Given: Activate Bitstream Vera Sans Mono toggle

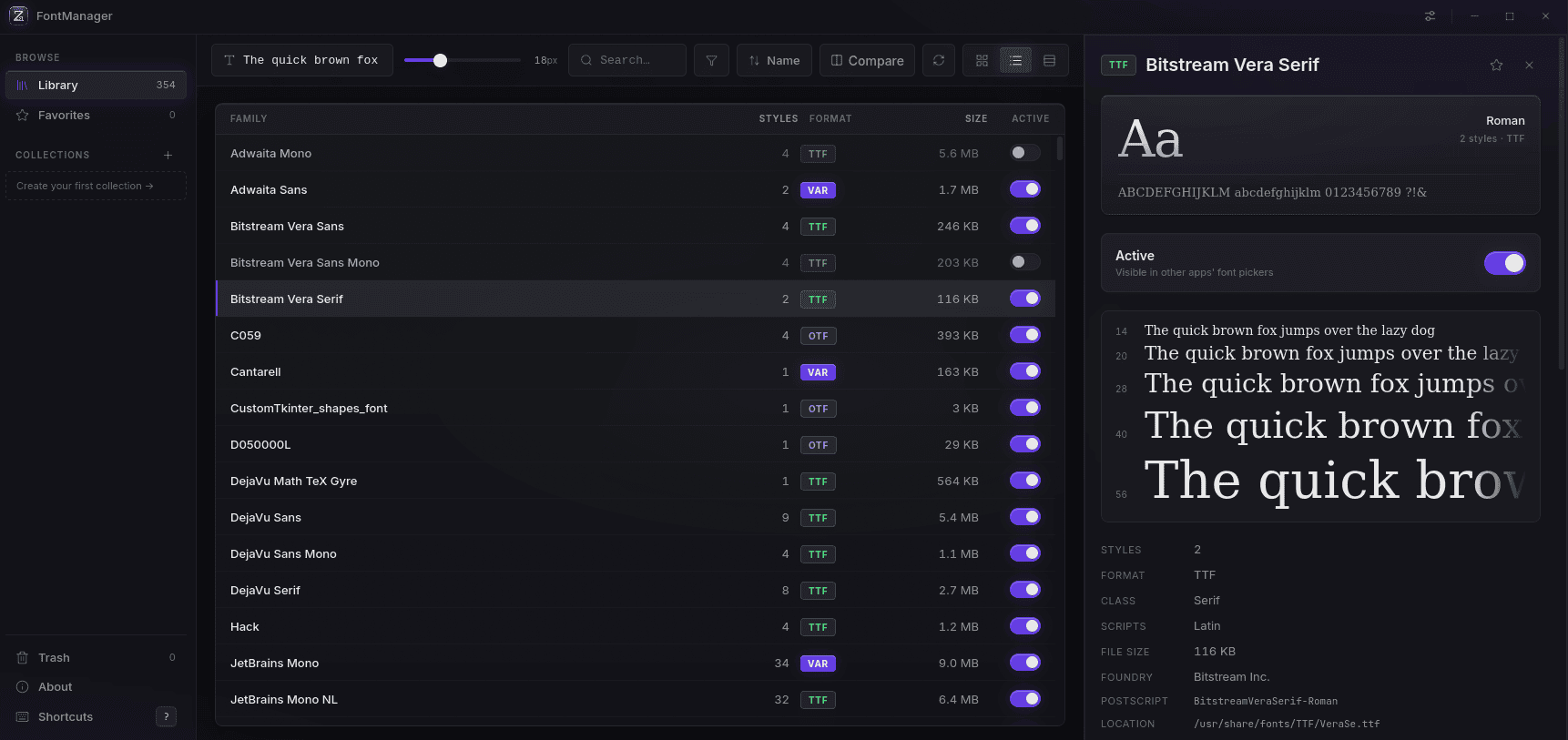Looking at the screenshot, I should pos(1025,262).
